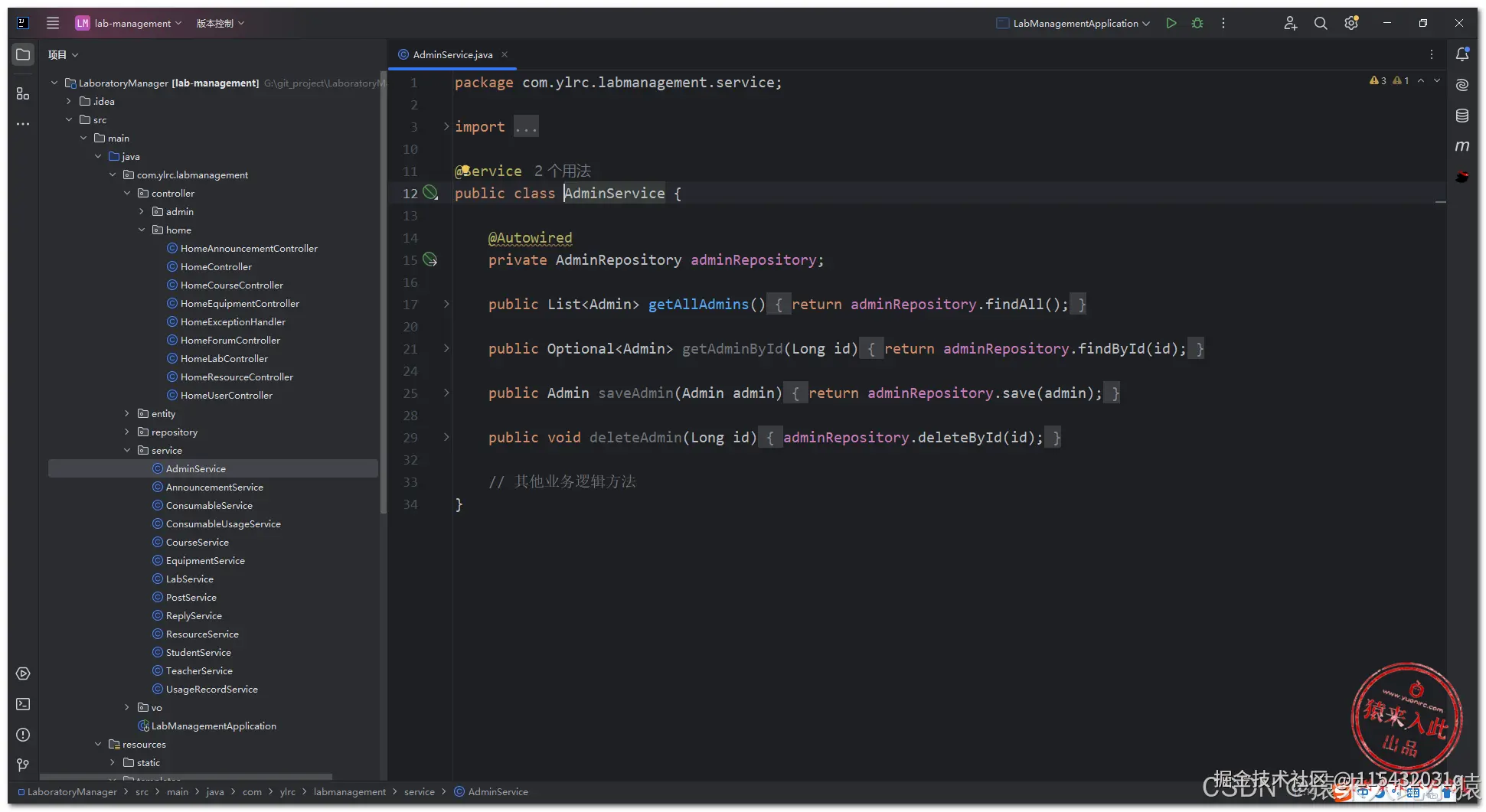This screenshot has height=812, width=1486.
Task: Open the 版本控制 dropdown
Action: click(220, 23)
